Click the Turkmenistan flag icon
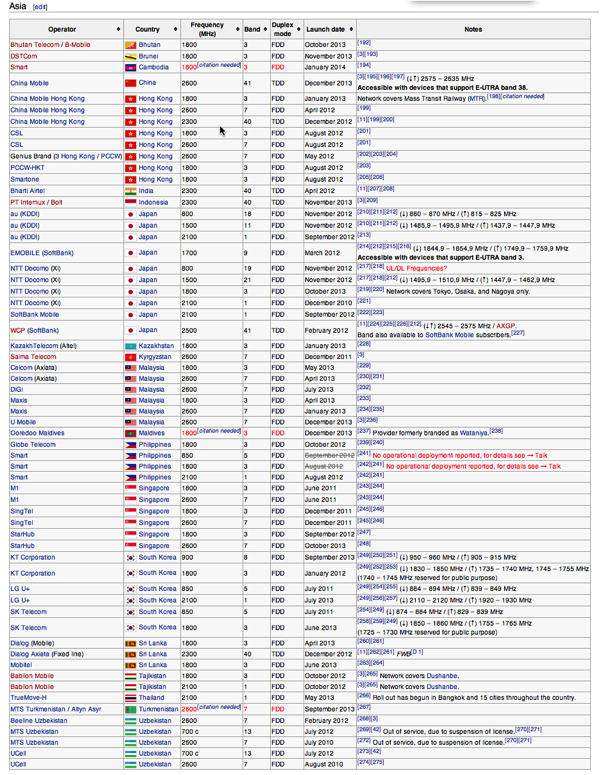 (130, 709)
